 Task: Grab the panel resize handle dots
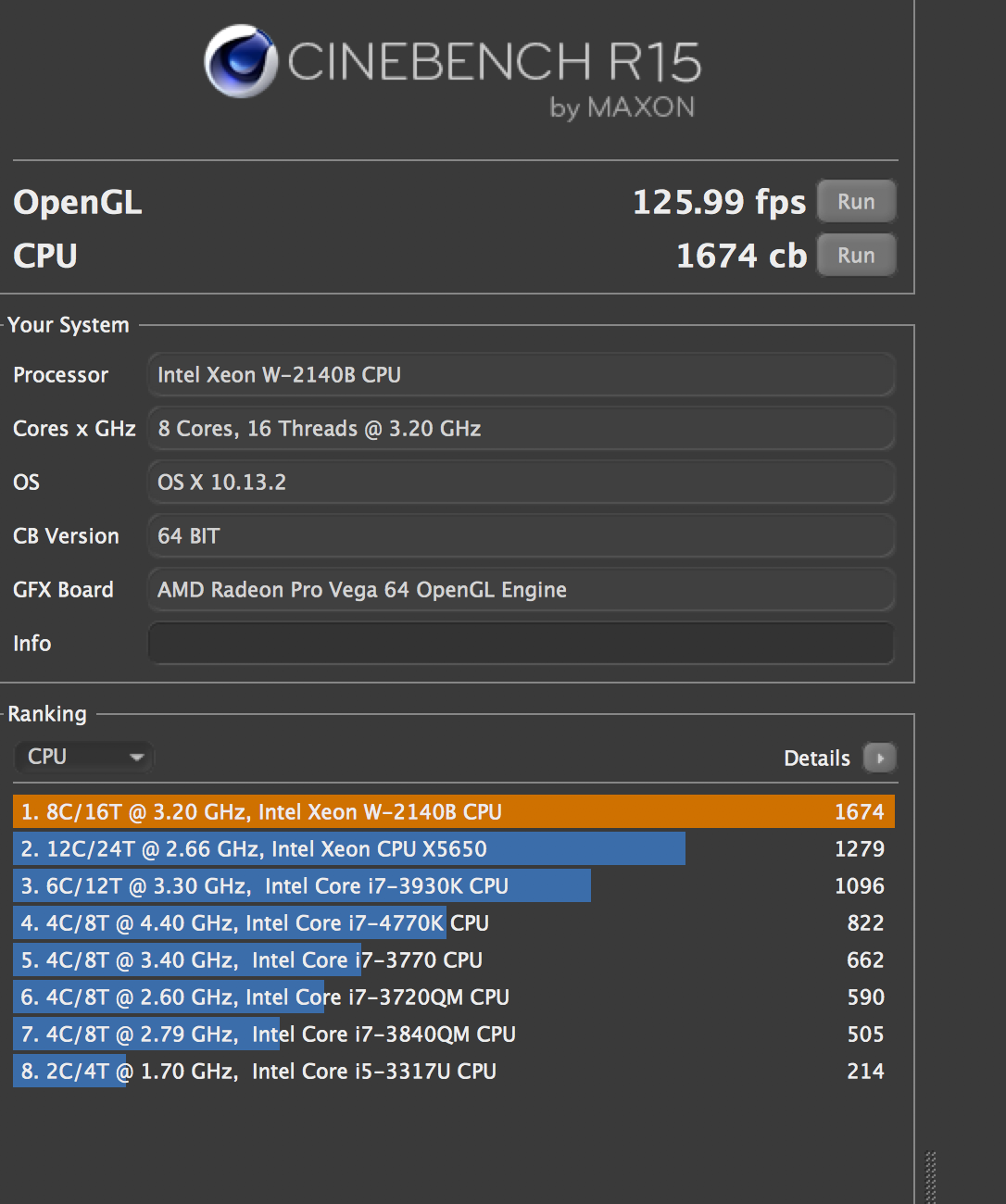coord(931,1177)
